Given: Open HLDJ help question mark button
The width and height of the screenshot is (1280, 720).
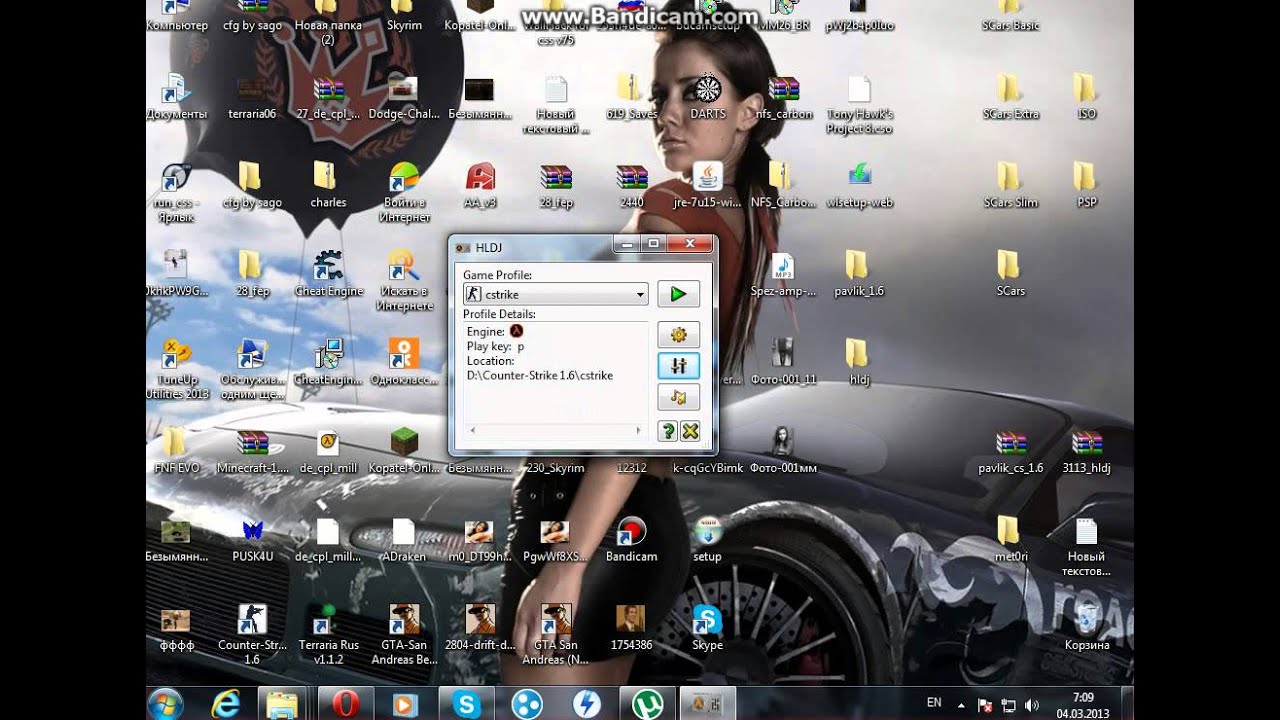Looking at the screenshot, I should pos(668,431).
